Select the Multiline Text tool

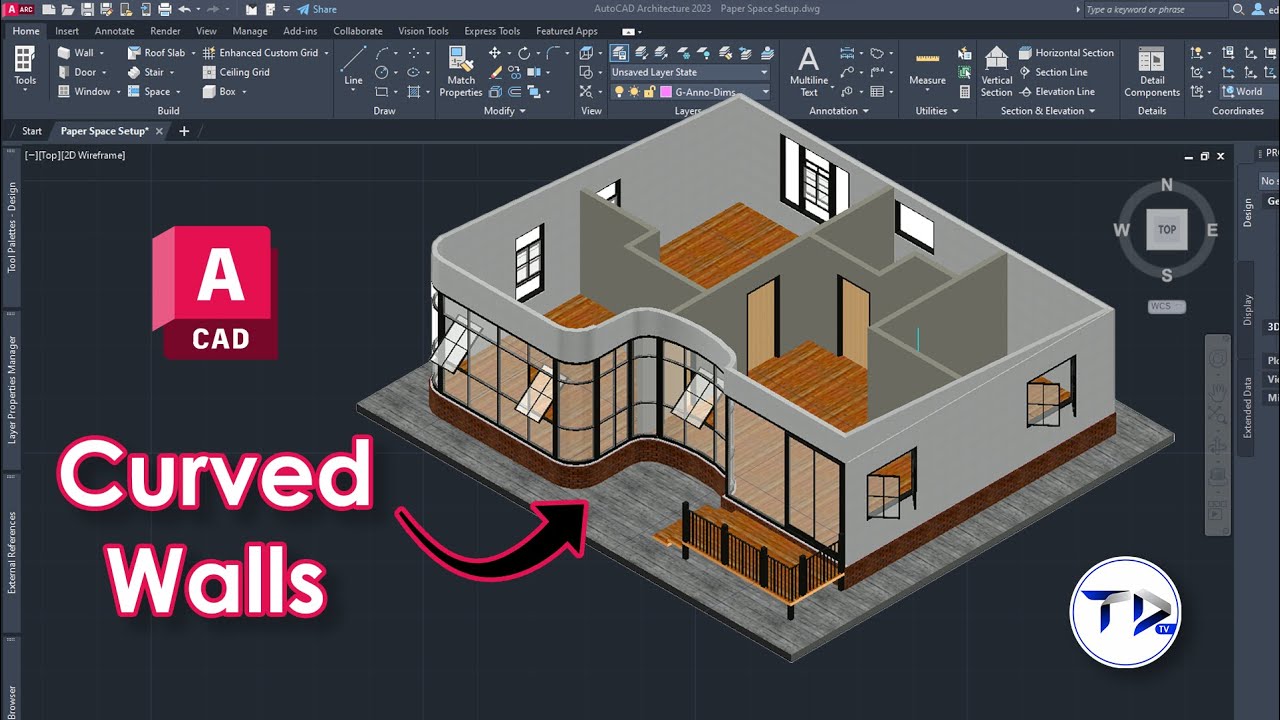tap(808, 71)
